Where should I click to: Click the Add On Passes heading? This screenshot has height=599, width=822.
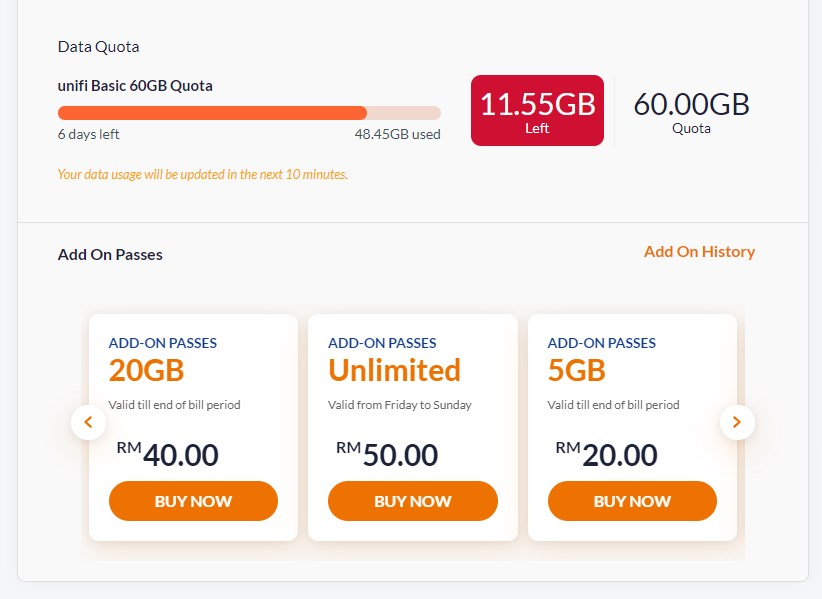point(110,255)
